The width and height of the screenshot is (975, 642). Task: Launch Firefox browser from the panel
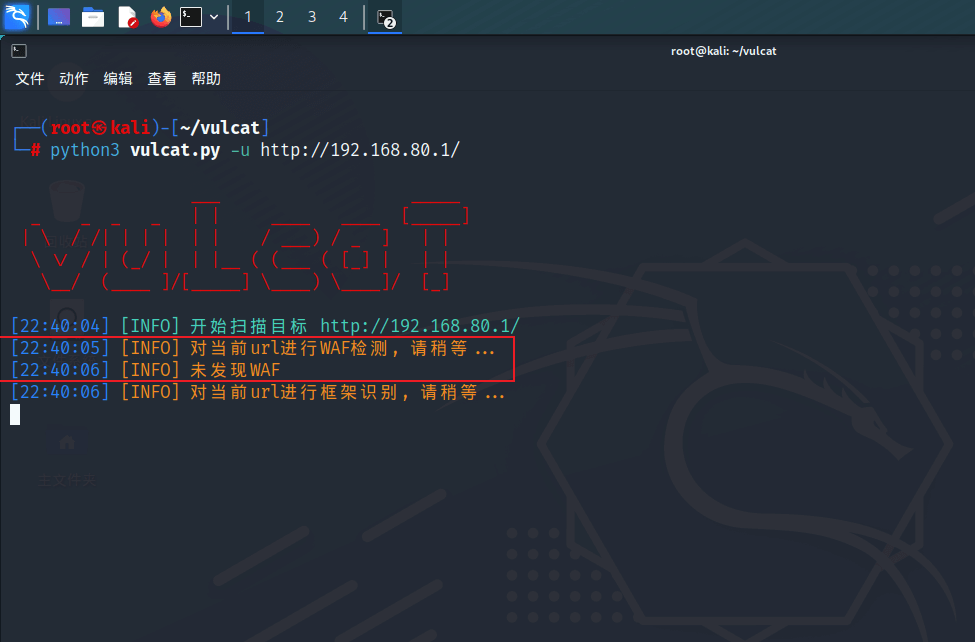160,17
